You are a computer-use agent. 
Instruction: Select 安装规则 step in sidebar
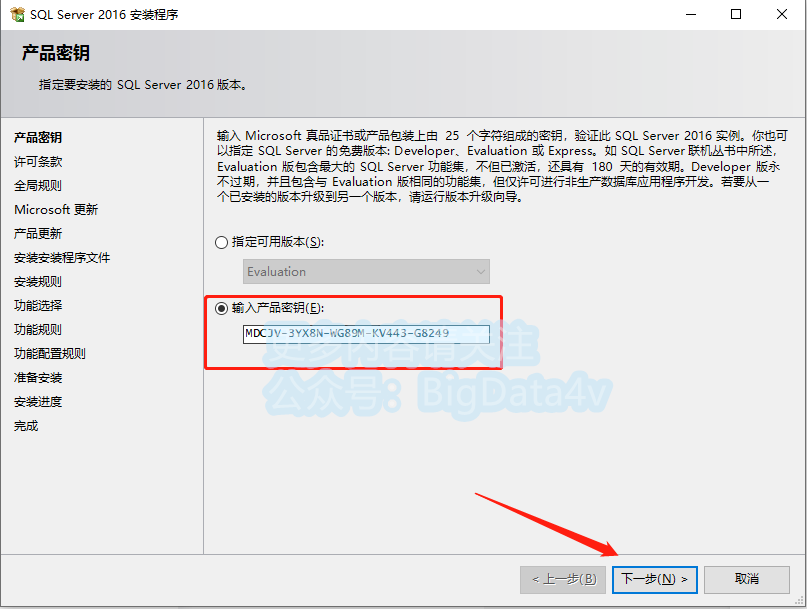coord(38,282)
